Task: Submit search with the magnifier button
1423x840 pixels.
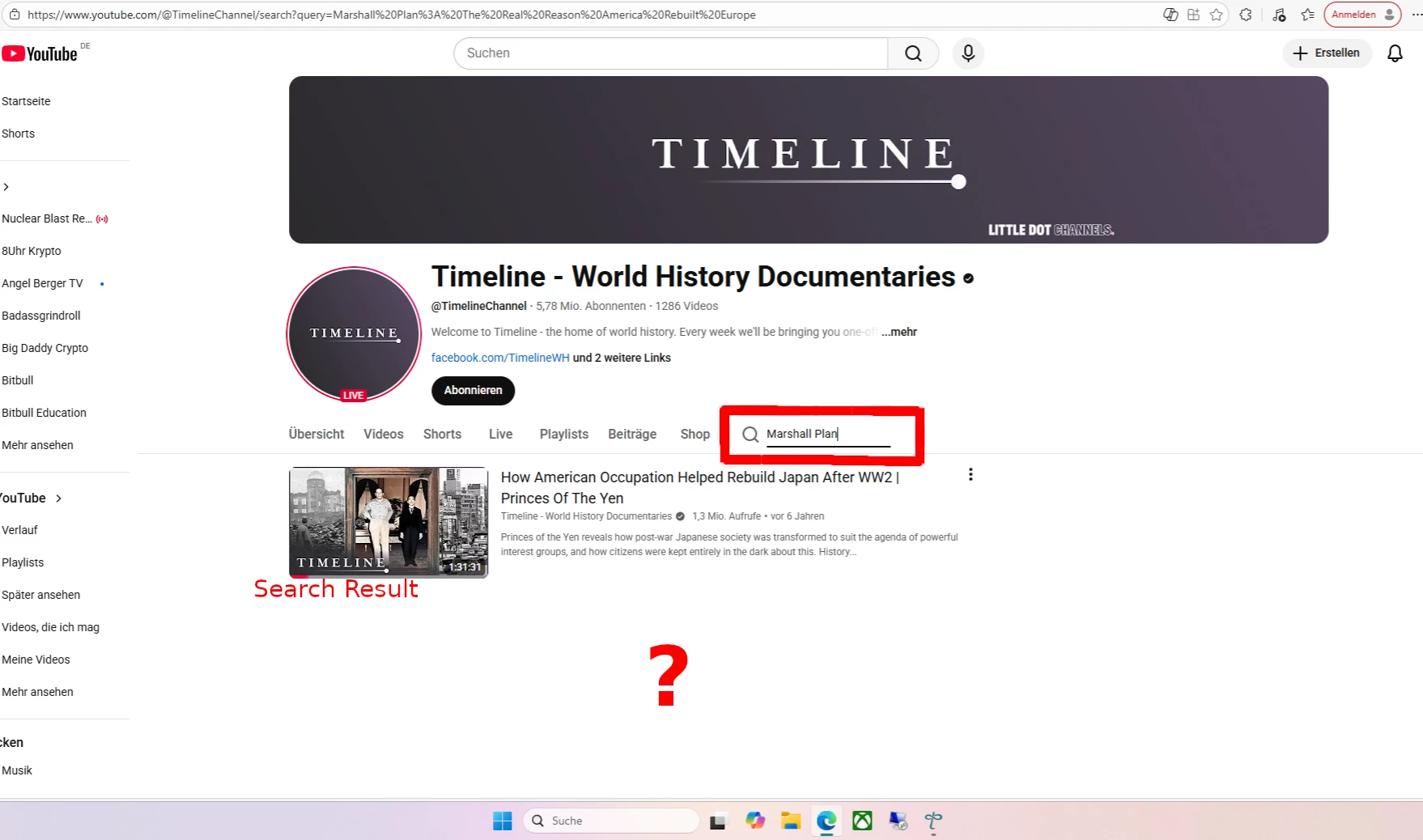Action: click(913, 53)
